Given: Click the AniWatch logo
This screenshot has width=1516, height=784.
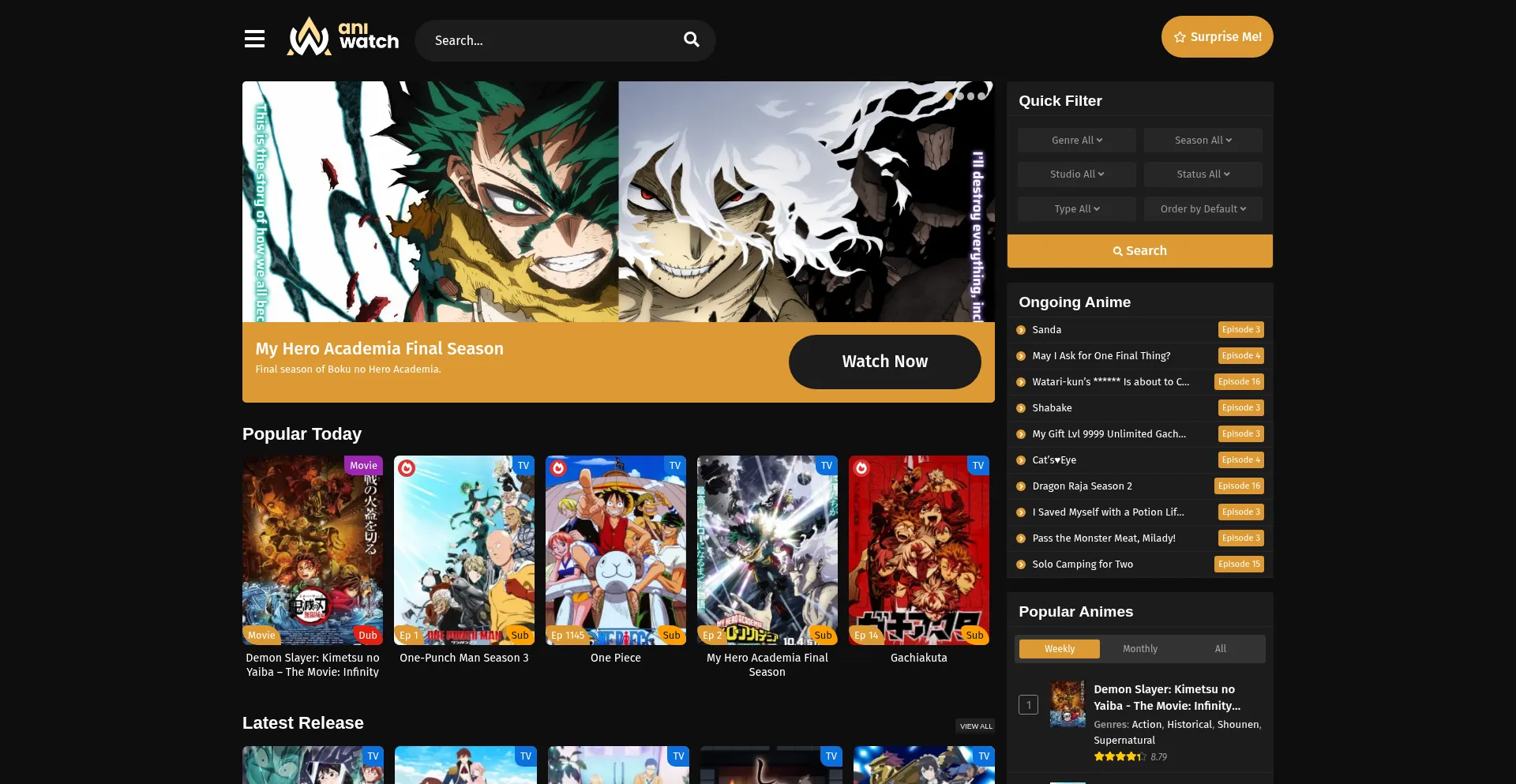Looking at the screenshot, I should (x=343, y=37).
